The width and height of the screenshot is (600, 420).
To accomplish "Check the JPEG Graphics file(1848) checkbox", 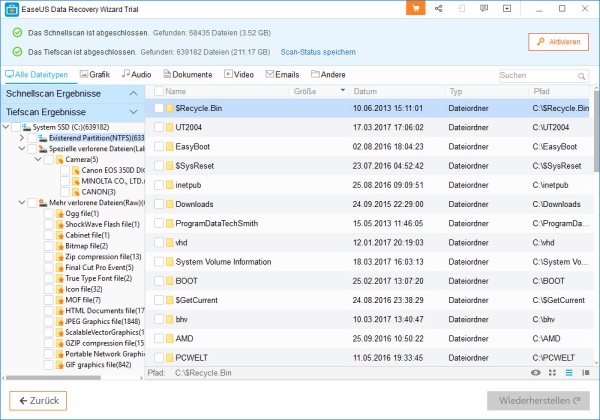I will (x=49, y=322).
